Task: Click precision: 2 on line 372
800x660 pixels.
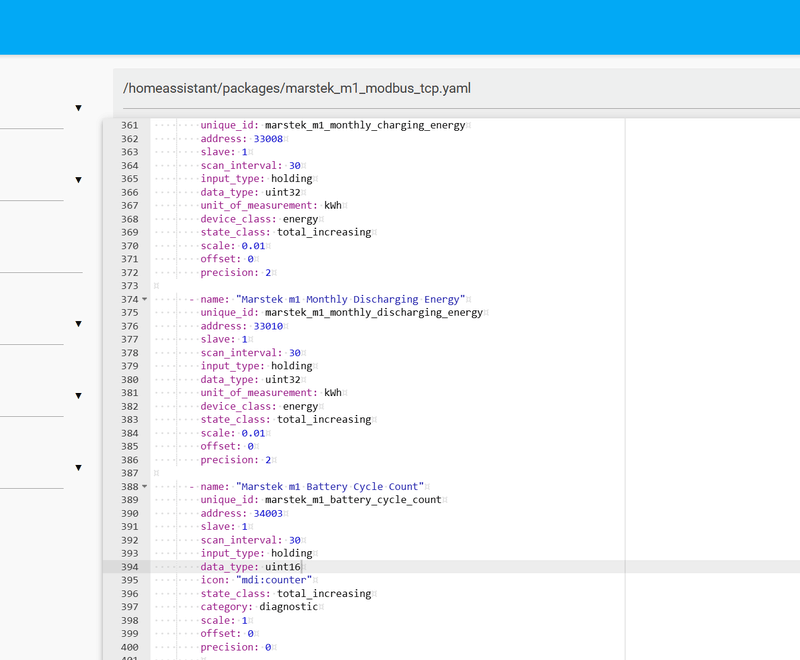Action: tap(236, 272)
